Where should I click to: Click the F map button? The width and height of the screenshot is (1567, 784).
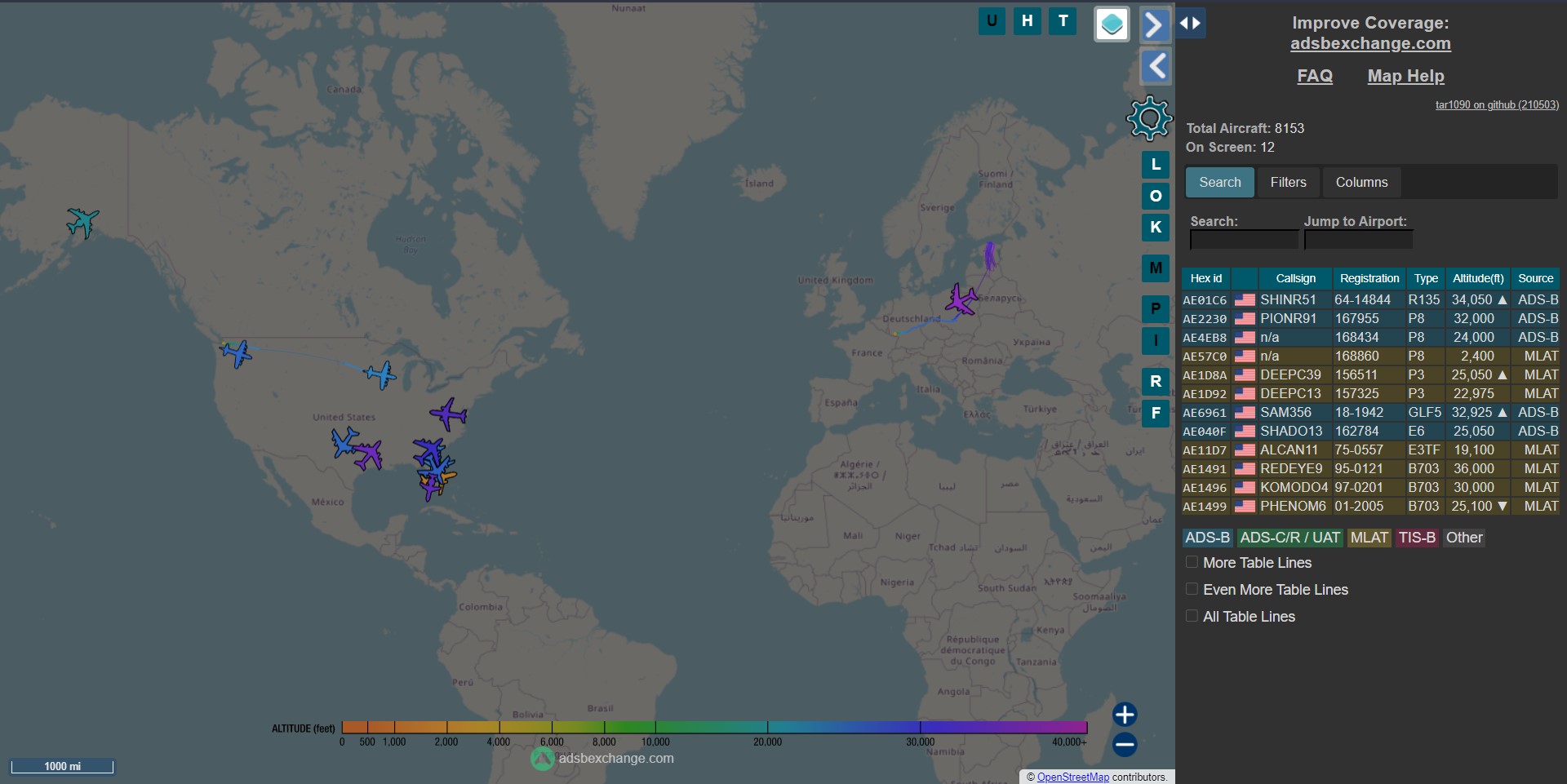click(1156, 413)
